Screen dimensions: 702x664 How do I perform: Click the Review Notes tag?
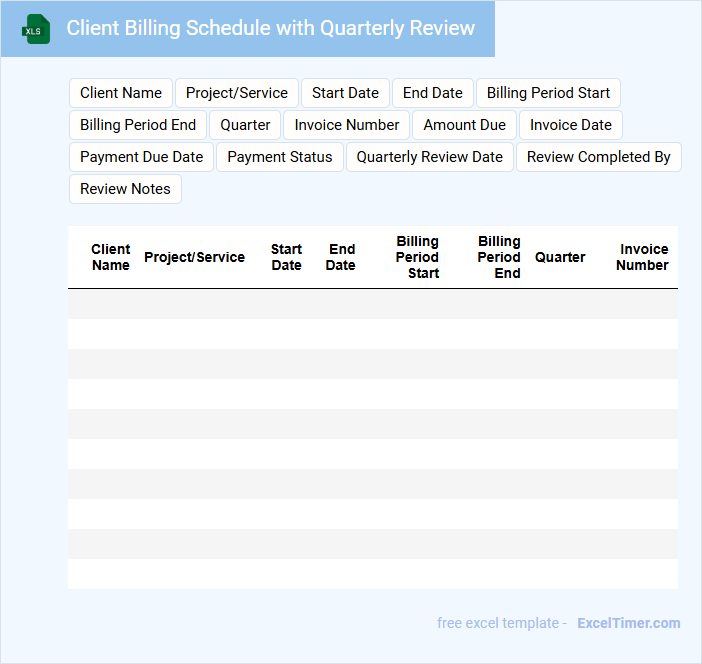125,189
